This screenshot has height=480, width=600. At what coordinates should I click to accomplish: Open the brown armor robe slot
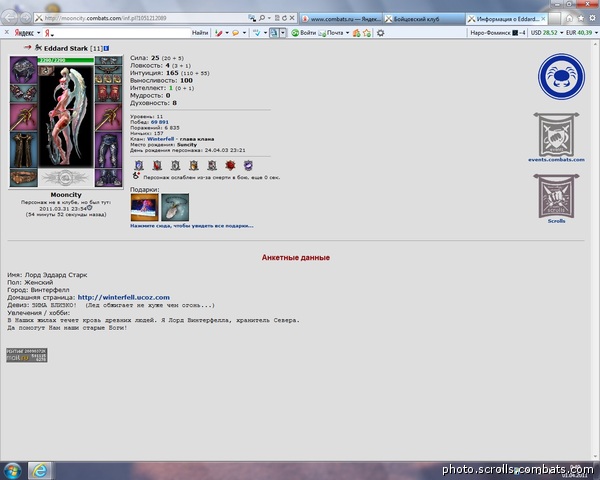(23, 150)
